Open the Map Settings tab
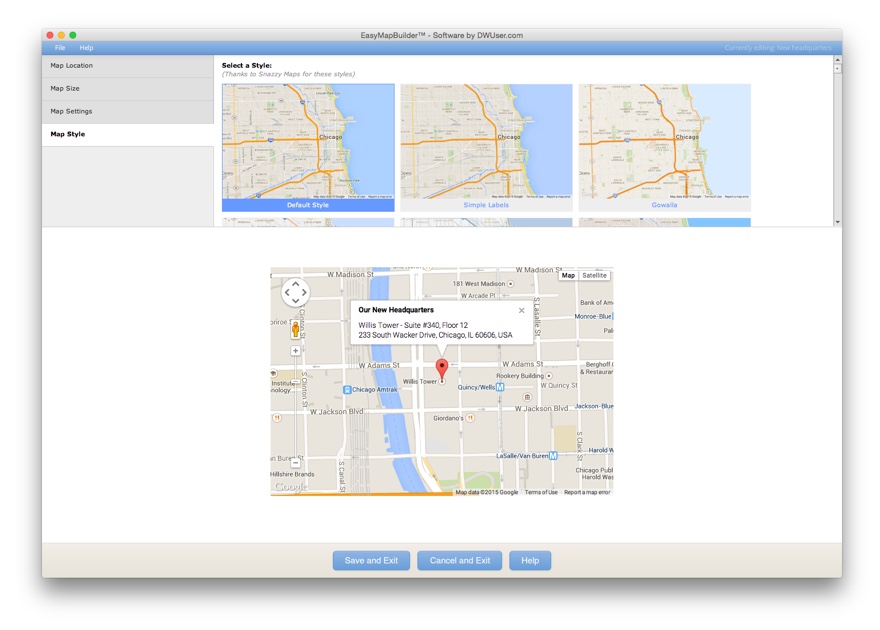880x630 pixels. click(x=128, y=112)
